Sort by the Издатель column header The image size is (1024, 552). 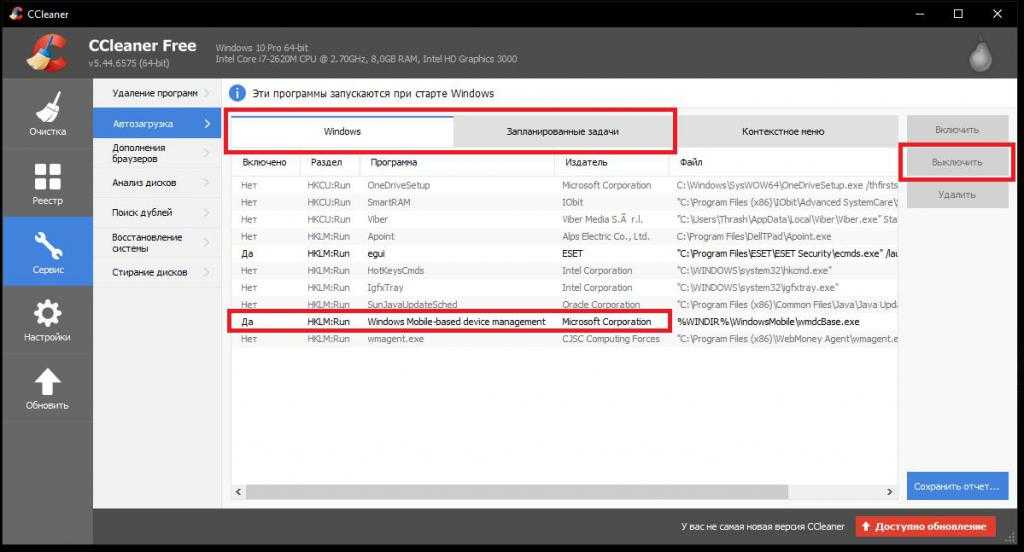[585, 162]
